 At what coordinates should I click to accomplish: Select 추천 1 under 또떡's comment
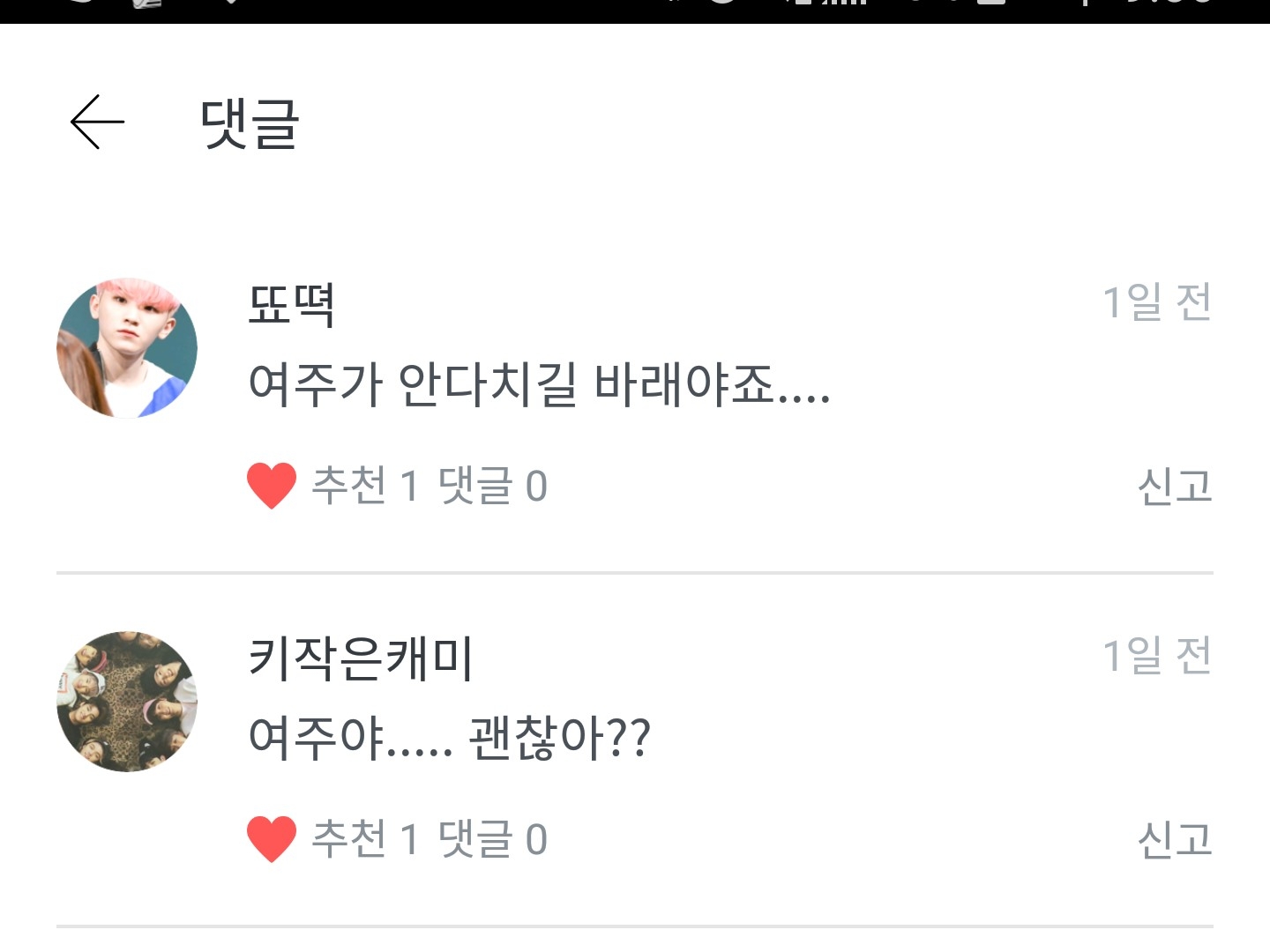(365, 486)
